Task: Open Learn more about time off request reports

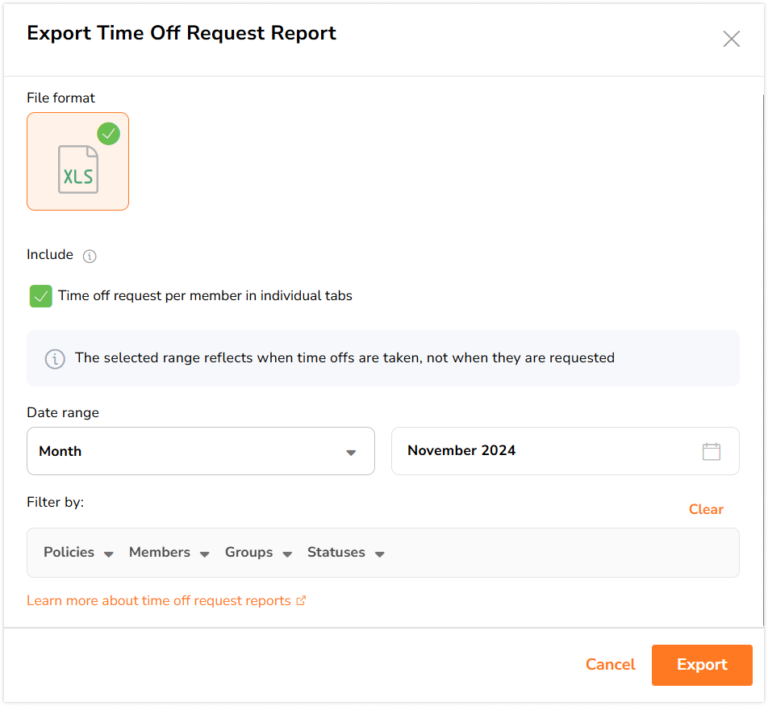Action: (x=159, y=601)
